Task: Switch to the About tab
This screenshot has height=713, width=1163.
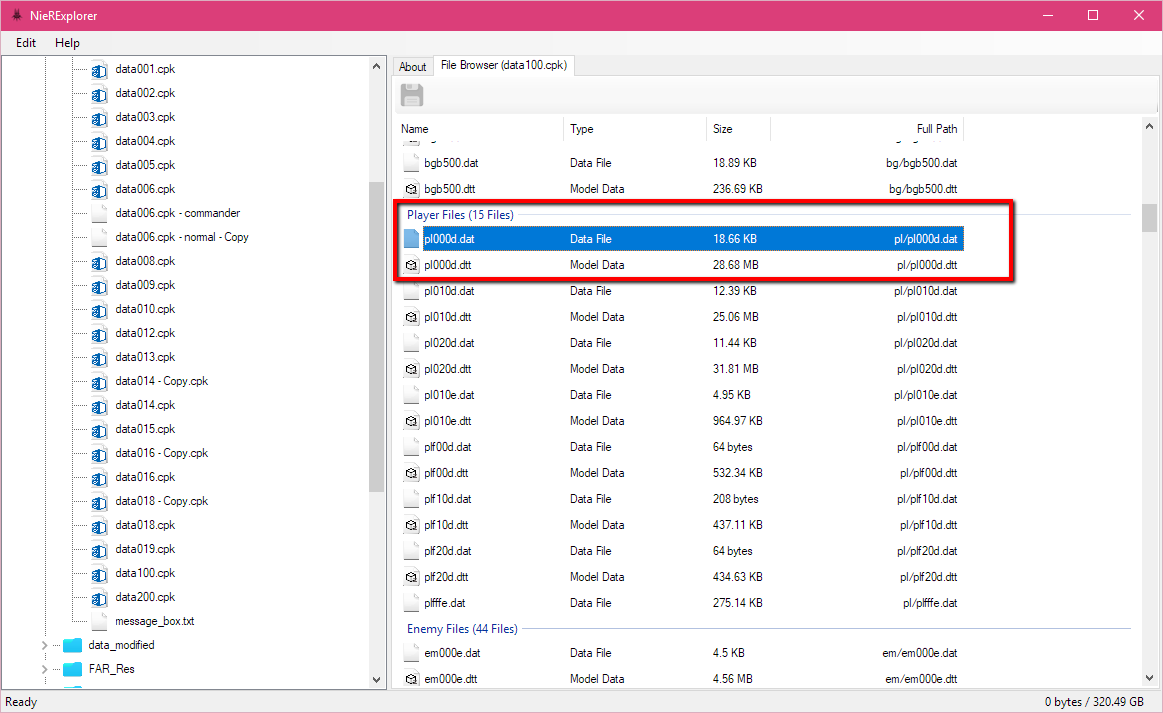Action: tap(412, 67)
